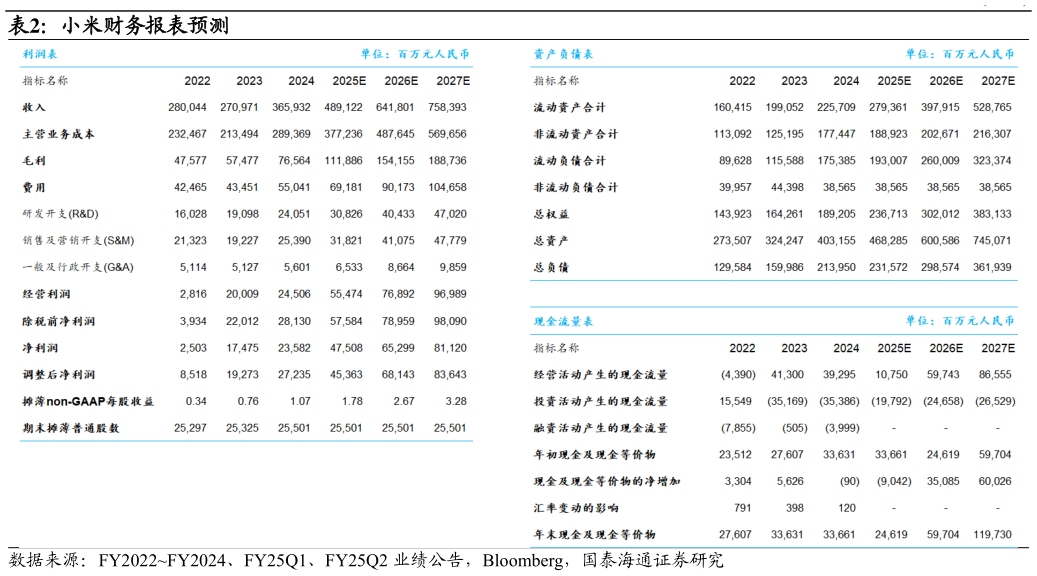Screen dimensions: 1037x576
Task: Click current liabilities value 323,374
Action: coord(992,161)
